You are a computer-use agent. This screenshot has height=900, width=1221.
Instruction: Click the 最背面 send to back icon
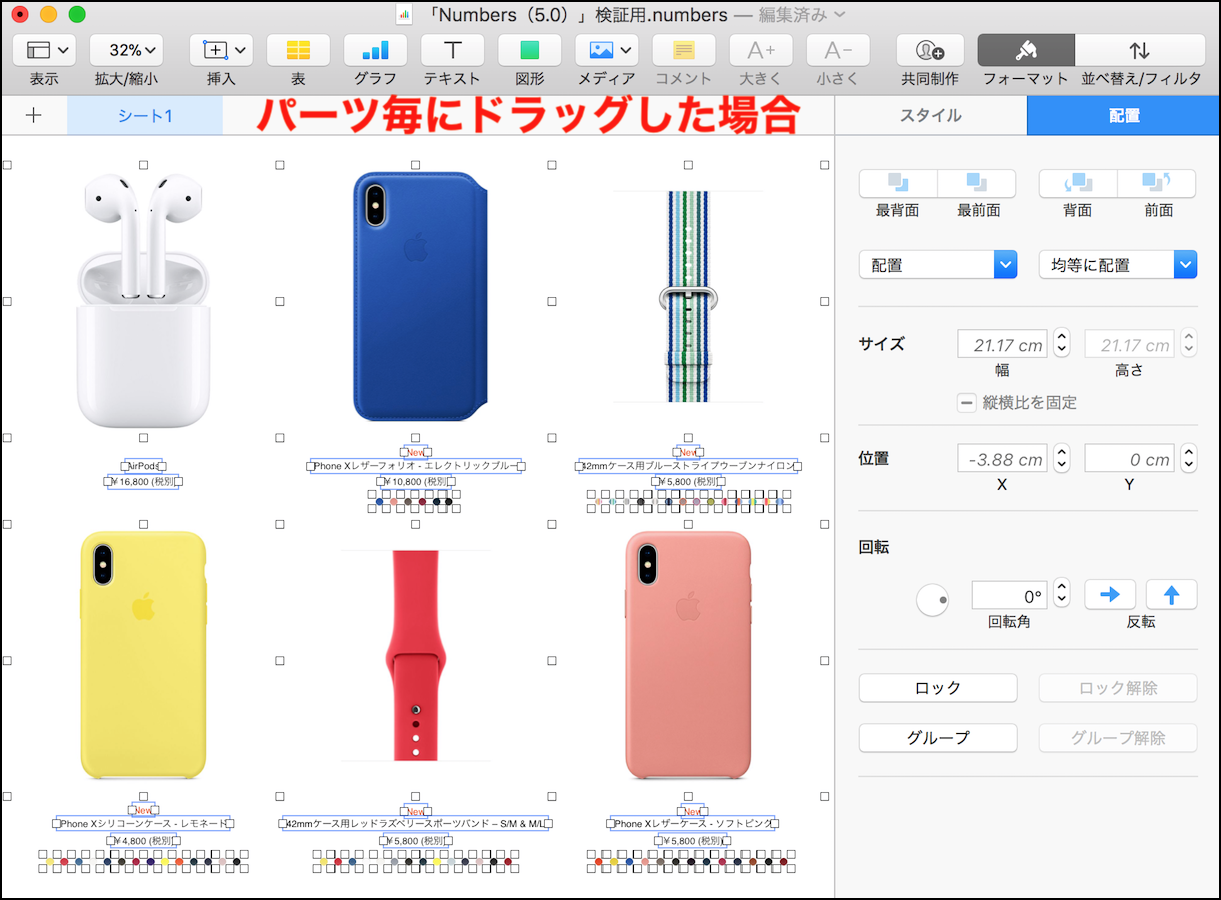click(898, 183)
